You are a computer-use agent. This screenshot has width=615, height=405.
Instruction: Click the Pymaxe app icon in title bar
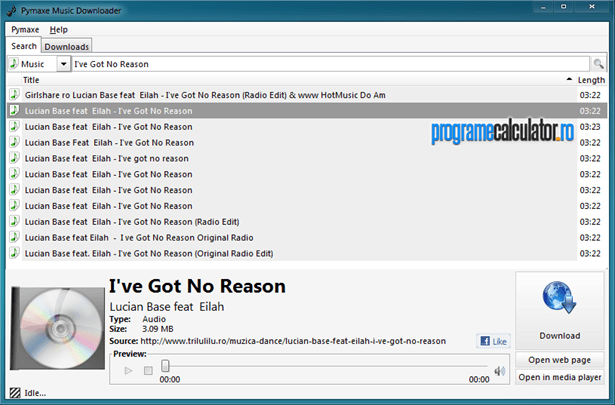12,11
